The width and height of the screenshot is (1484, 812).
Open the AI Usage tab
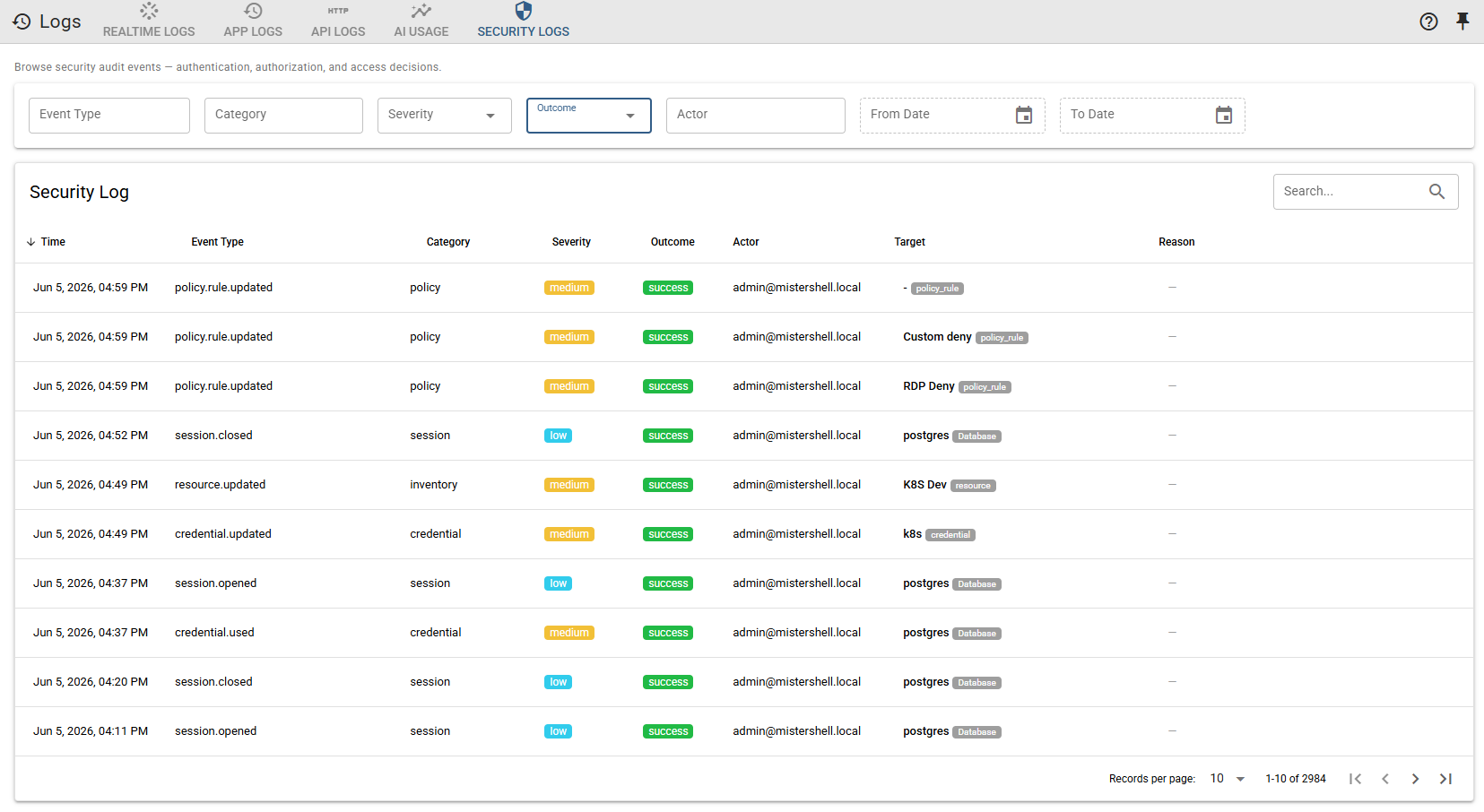pos(421,22)
